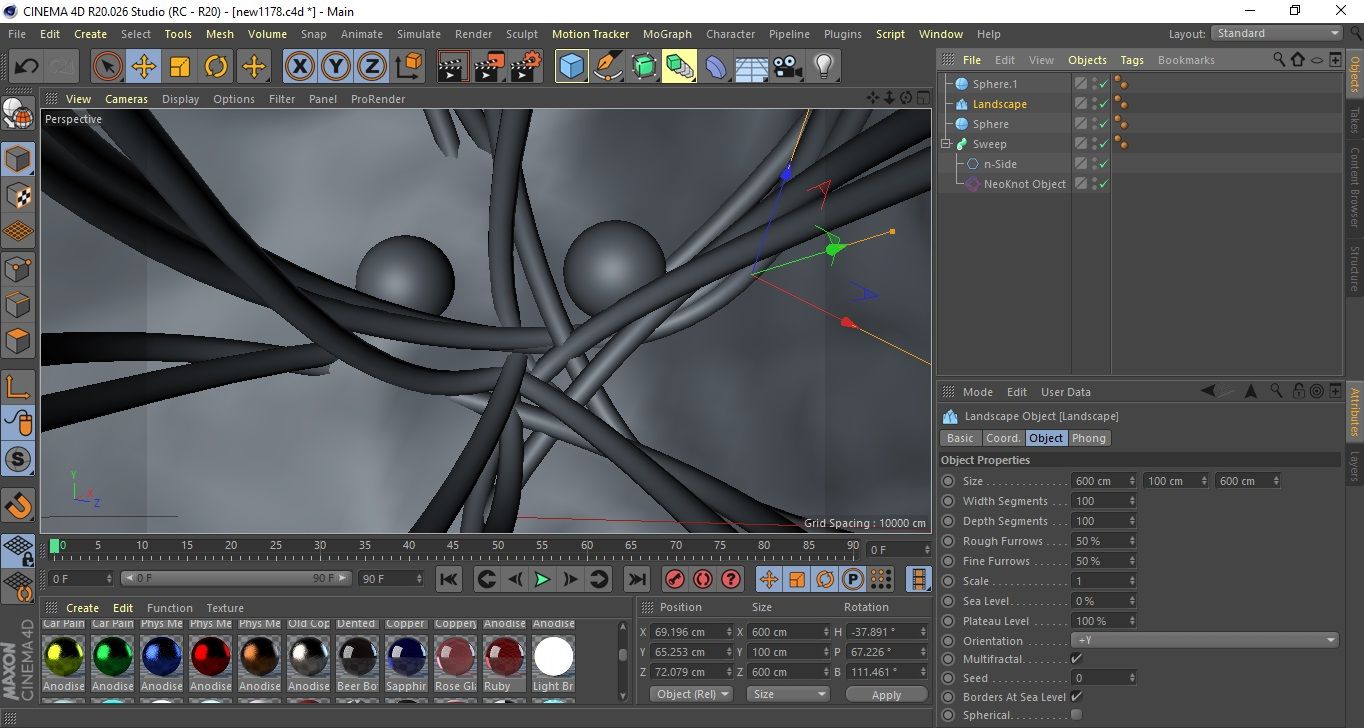Disable the Sphere.1 object checkmark
Viewport: 1364px width, 728px height.
pos(1103,85)
